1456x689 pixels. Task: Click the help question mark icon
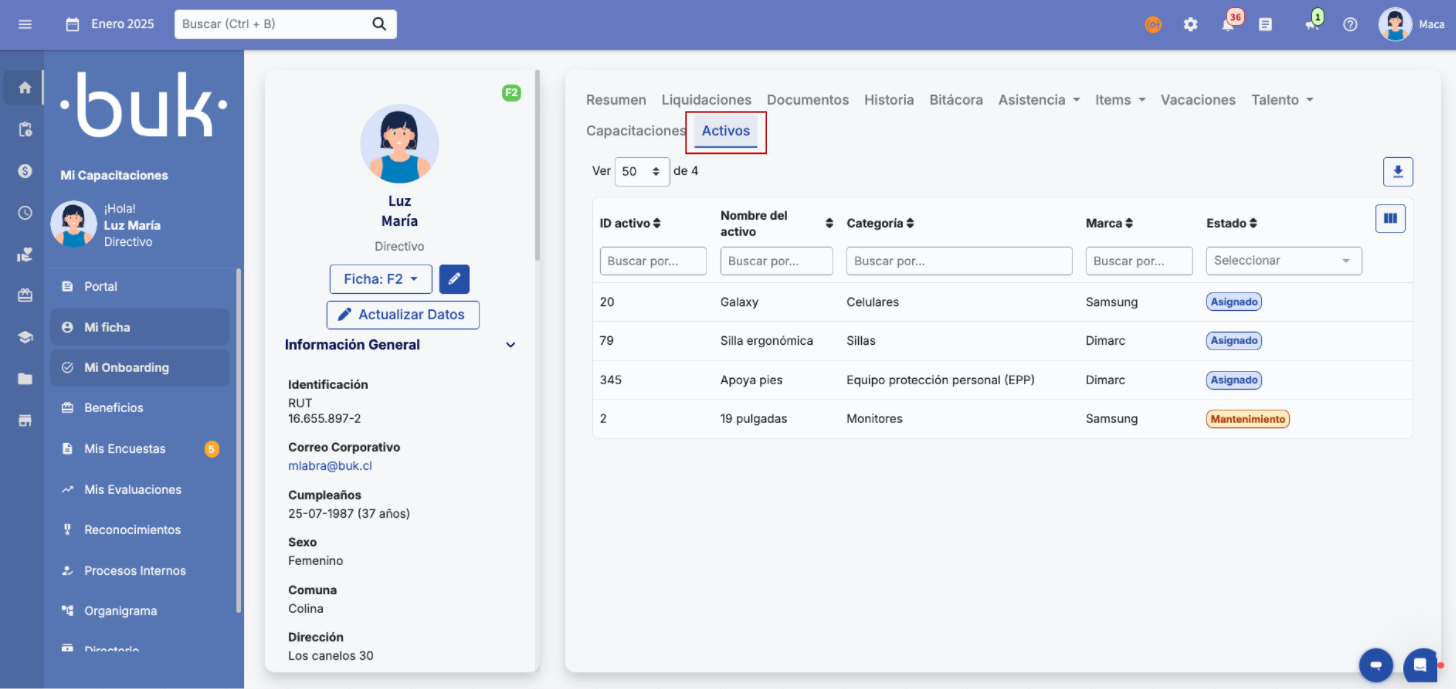click(1350, 24)
